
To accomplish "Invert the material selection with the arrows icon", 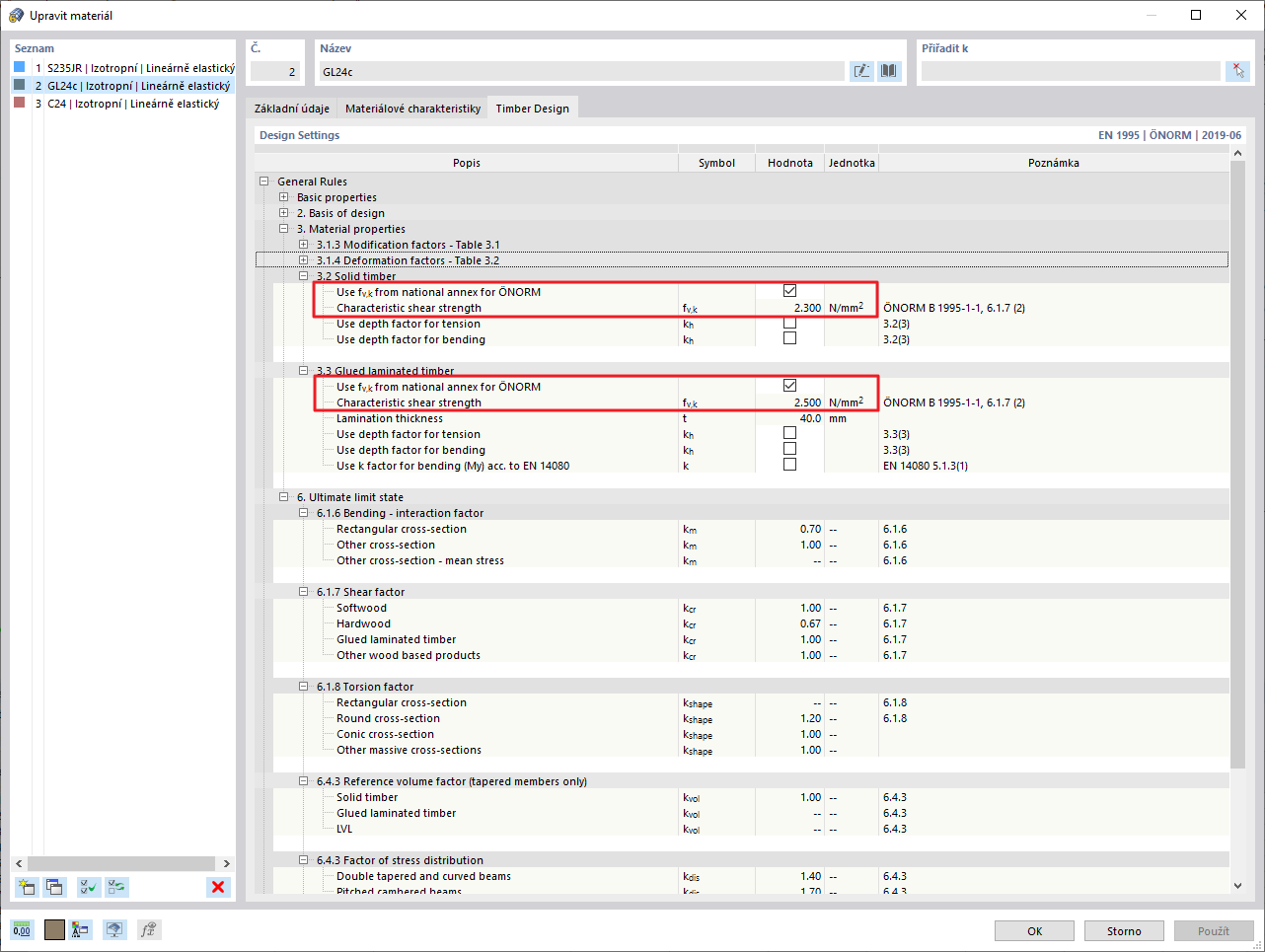I will point(116,887).
